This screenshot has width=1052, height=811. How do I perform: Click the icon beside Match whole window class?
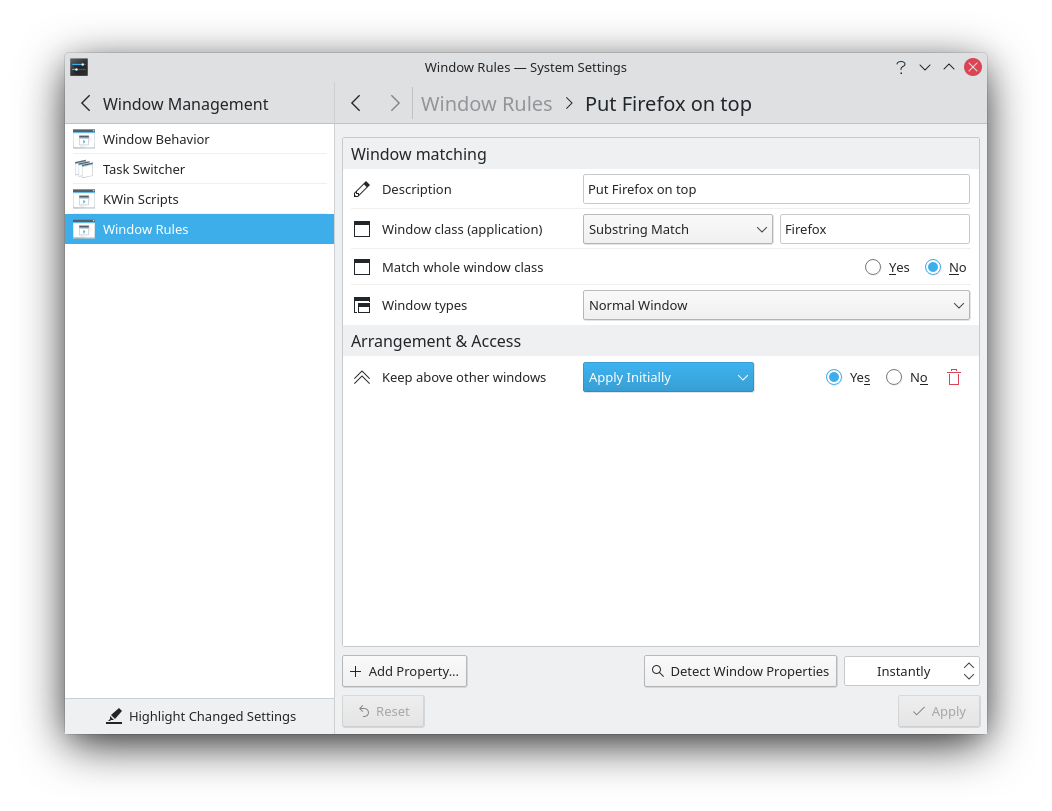(362, 267)
